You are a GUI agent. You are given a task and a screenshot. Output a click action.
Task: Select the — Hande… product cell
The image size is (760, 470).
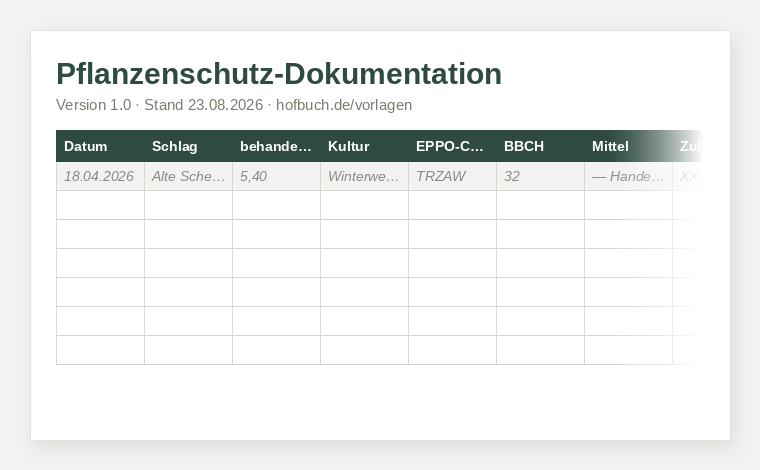click(628, 176)
